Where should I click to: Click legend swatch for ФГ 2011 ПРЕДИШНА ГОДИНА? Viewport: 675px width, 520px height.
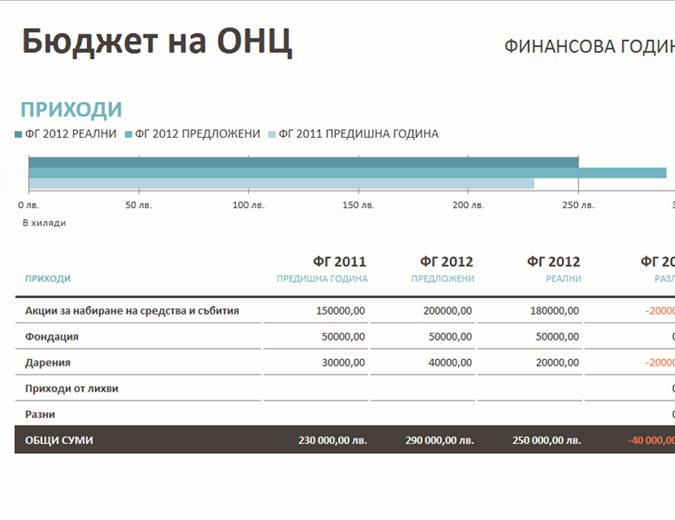[272, 134]
